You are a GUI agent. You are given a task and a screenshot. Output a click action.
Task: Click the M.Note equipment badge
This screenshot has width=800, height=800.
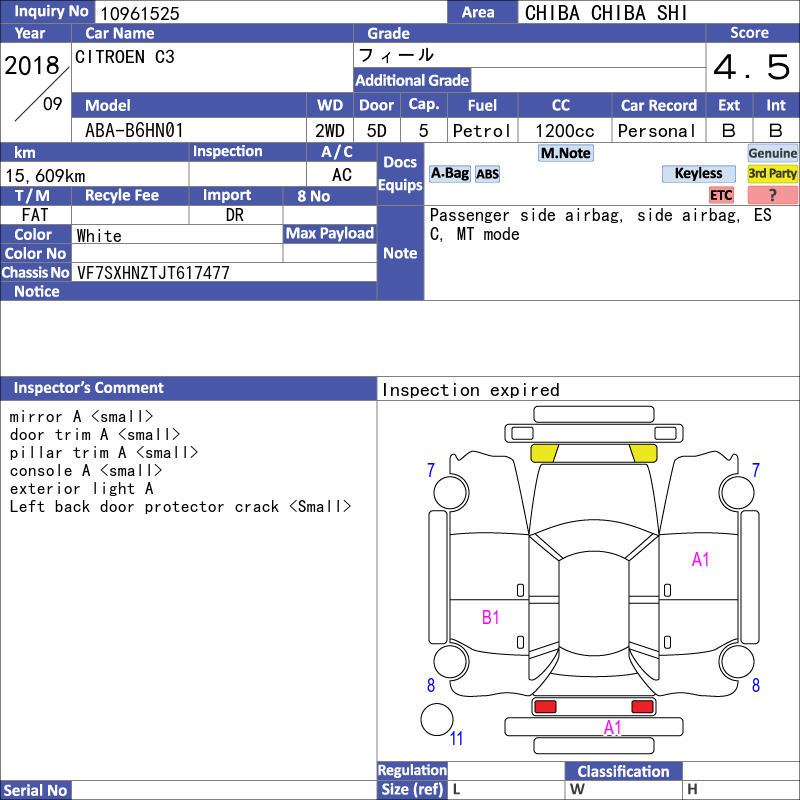pyautogui.click(x=565, y=153)
